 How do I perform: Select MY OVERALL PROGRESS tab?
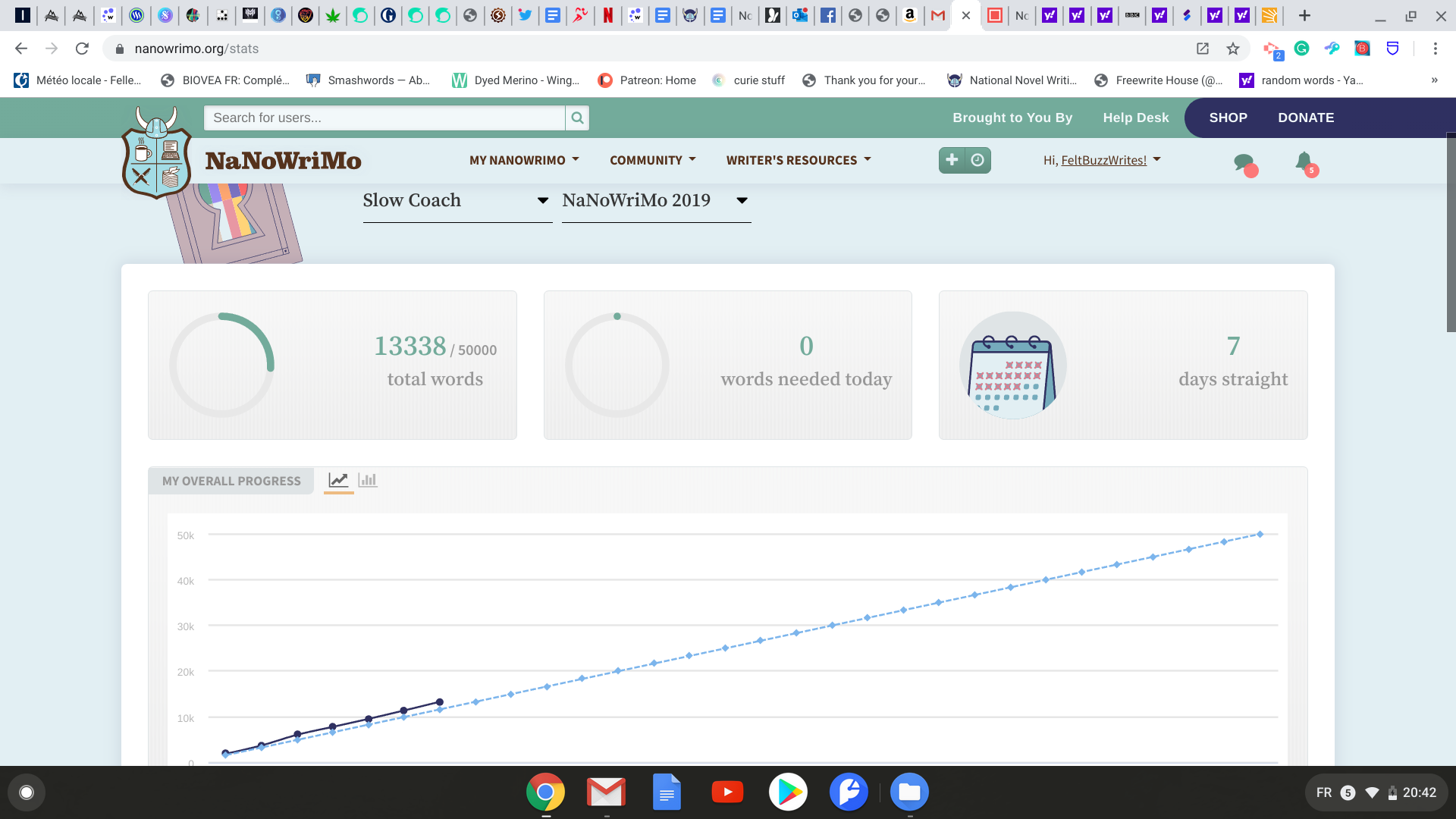point(231,481)
